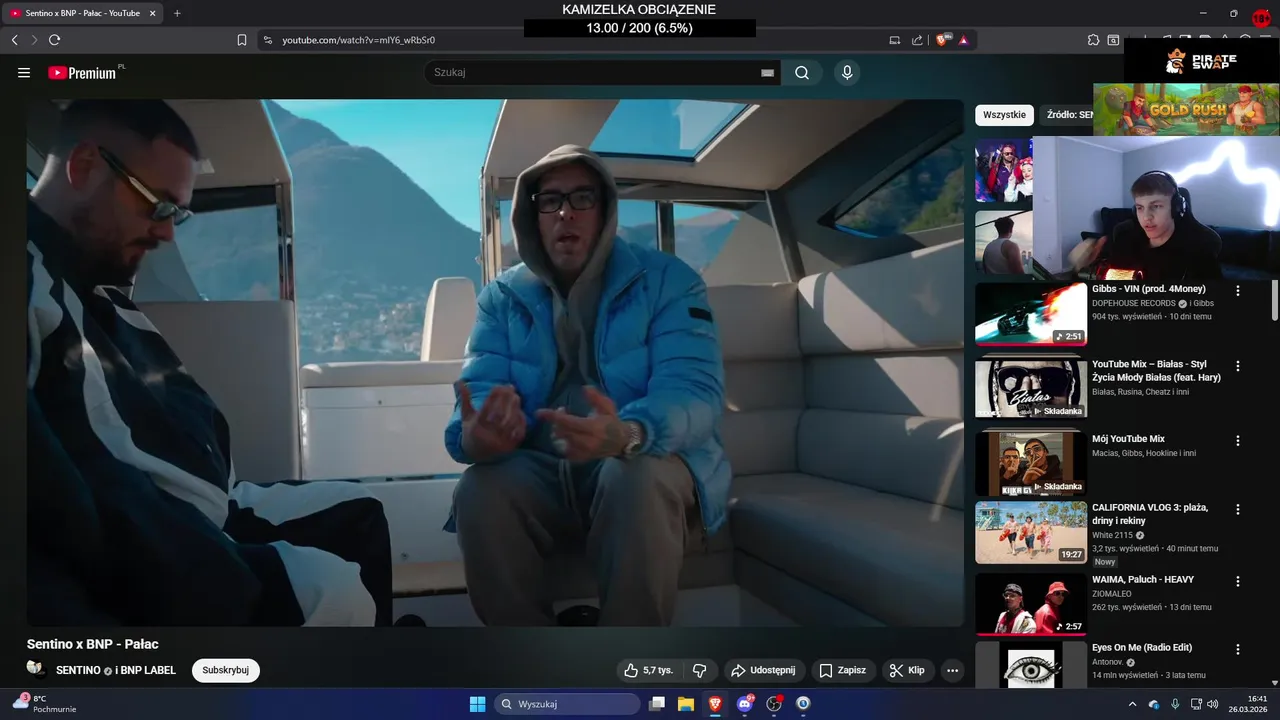The width and height of the screenshot is (1280, 720).
Task: Click the video player area
Action: click(495, 363)
